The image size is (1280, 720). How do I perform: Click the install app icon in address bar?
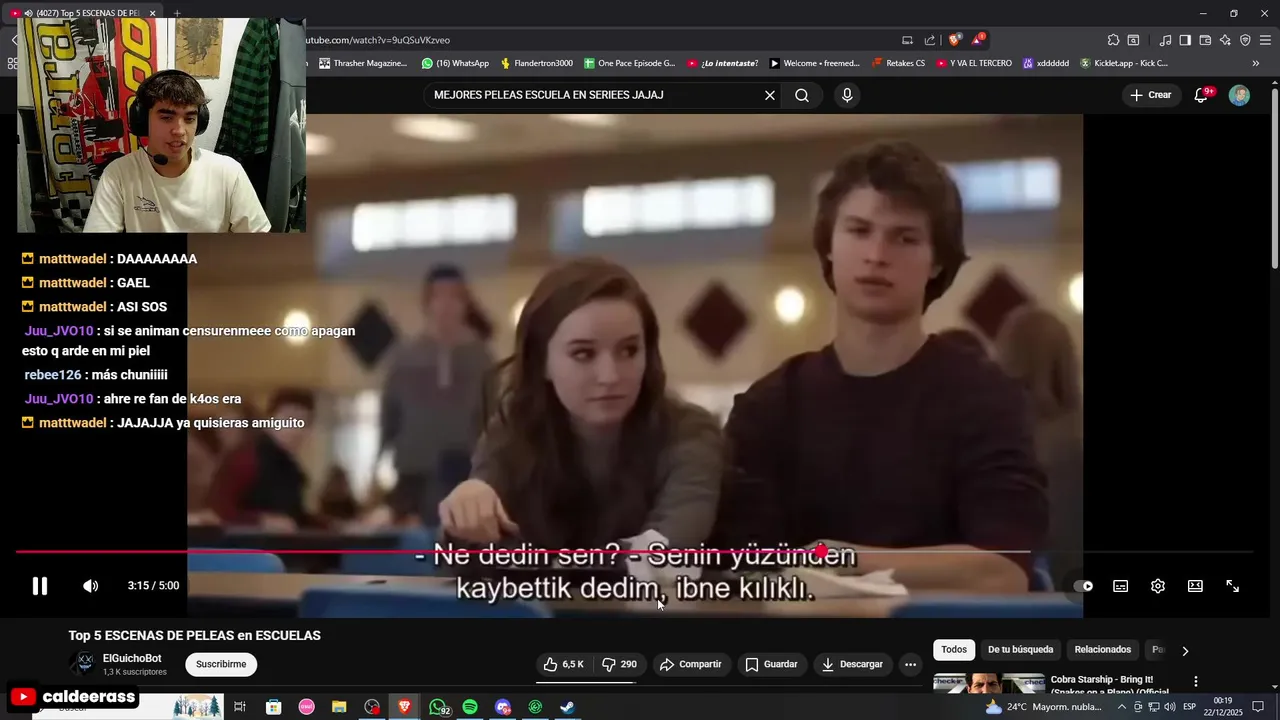click(x=907, y=40)
